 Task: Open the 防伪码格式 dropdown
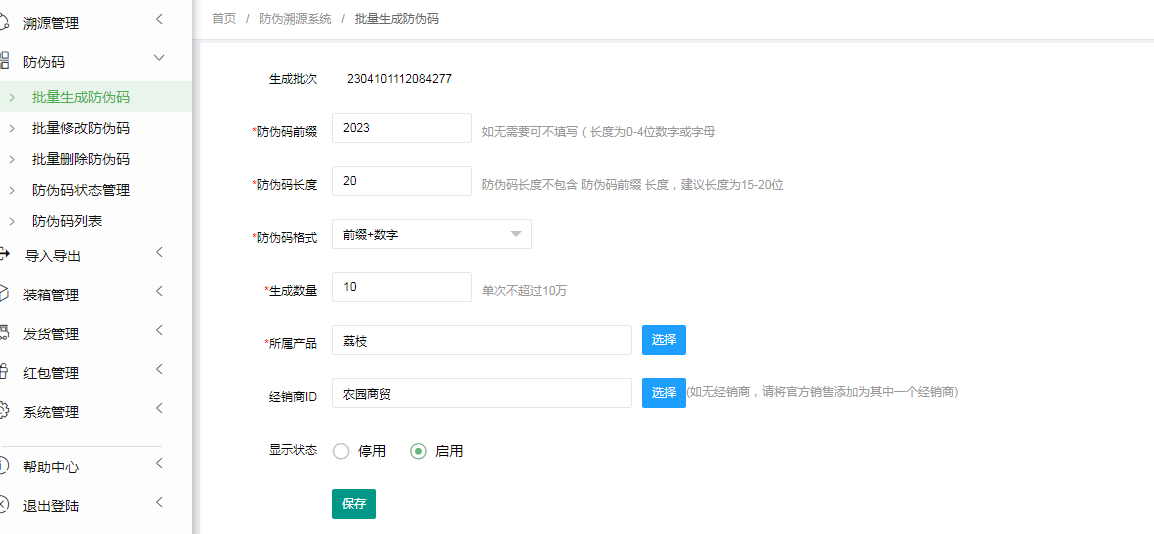431,234
